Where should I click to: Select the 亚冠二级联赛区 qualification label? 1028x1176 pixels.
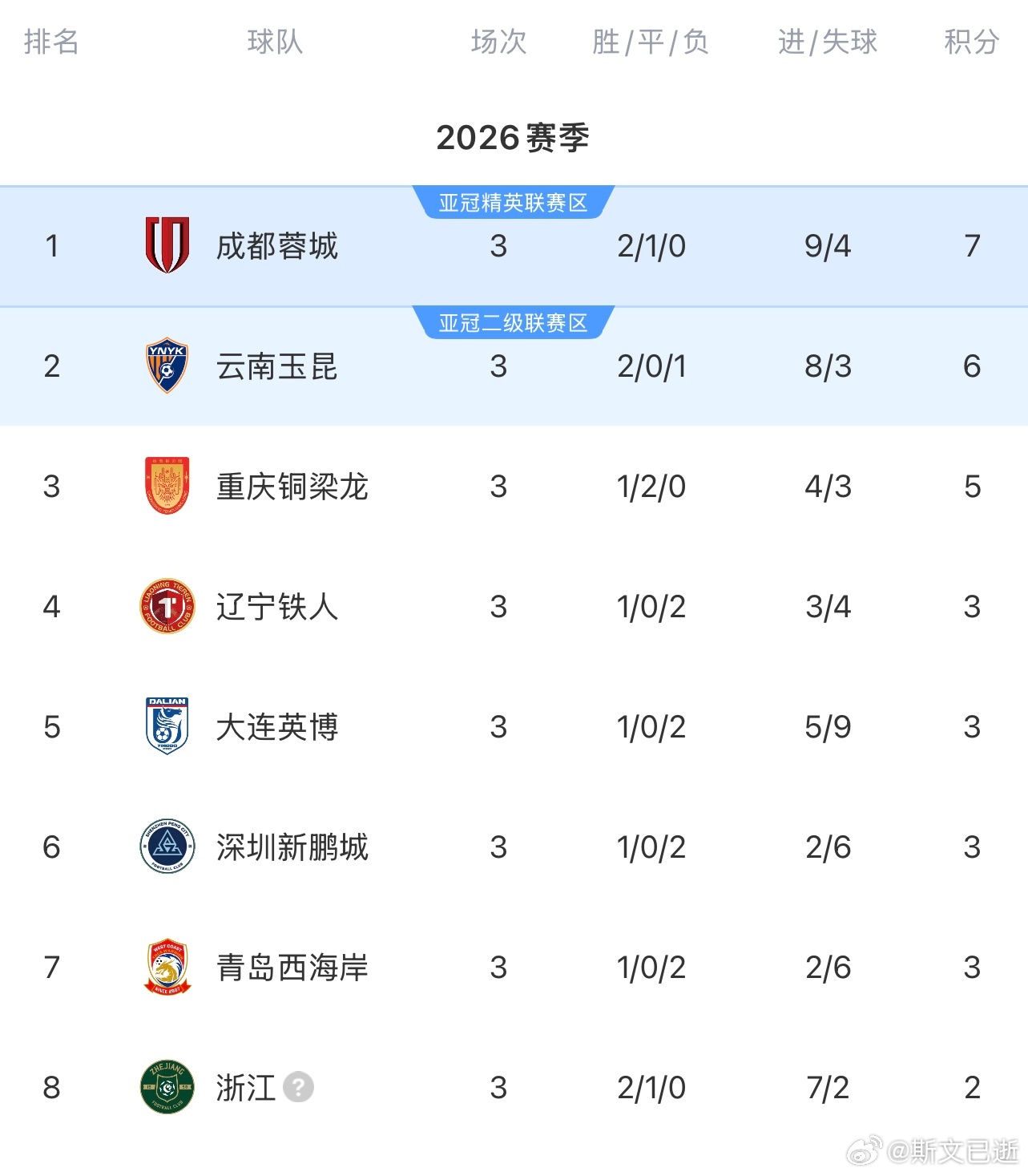point(514,323)
